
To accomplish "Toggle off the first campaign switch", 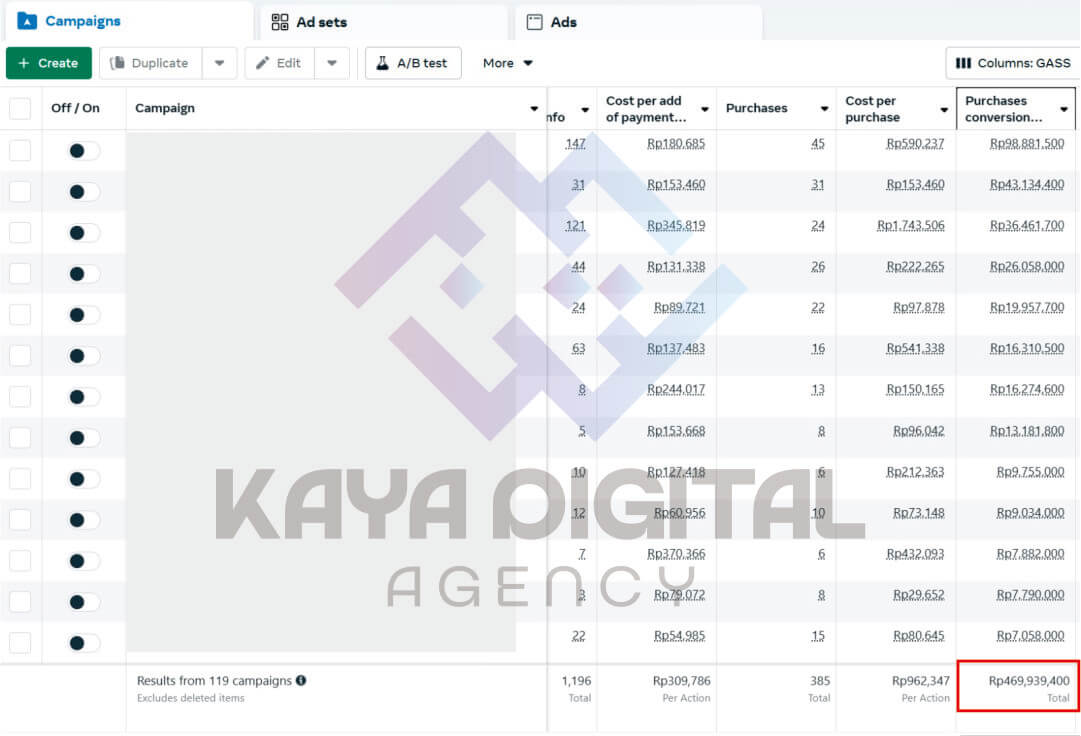I will pyautogui.click(x=84, y=151).
